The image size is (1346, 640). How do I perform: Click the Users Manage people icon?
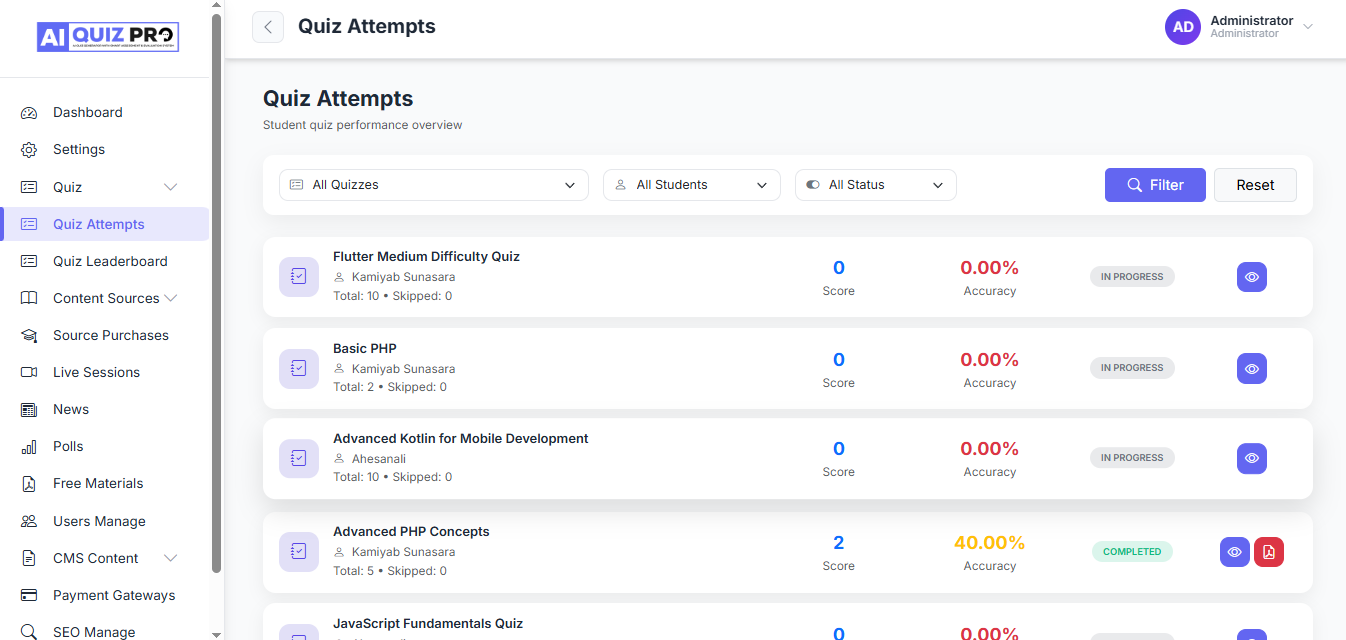(29, 521)
